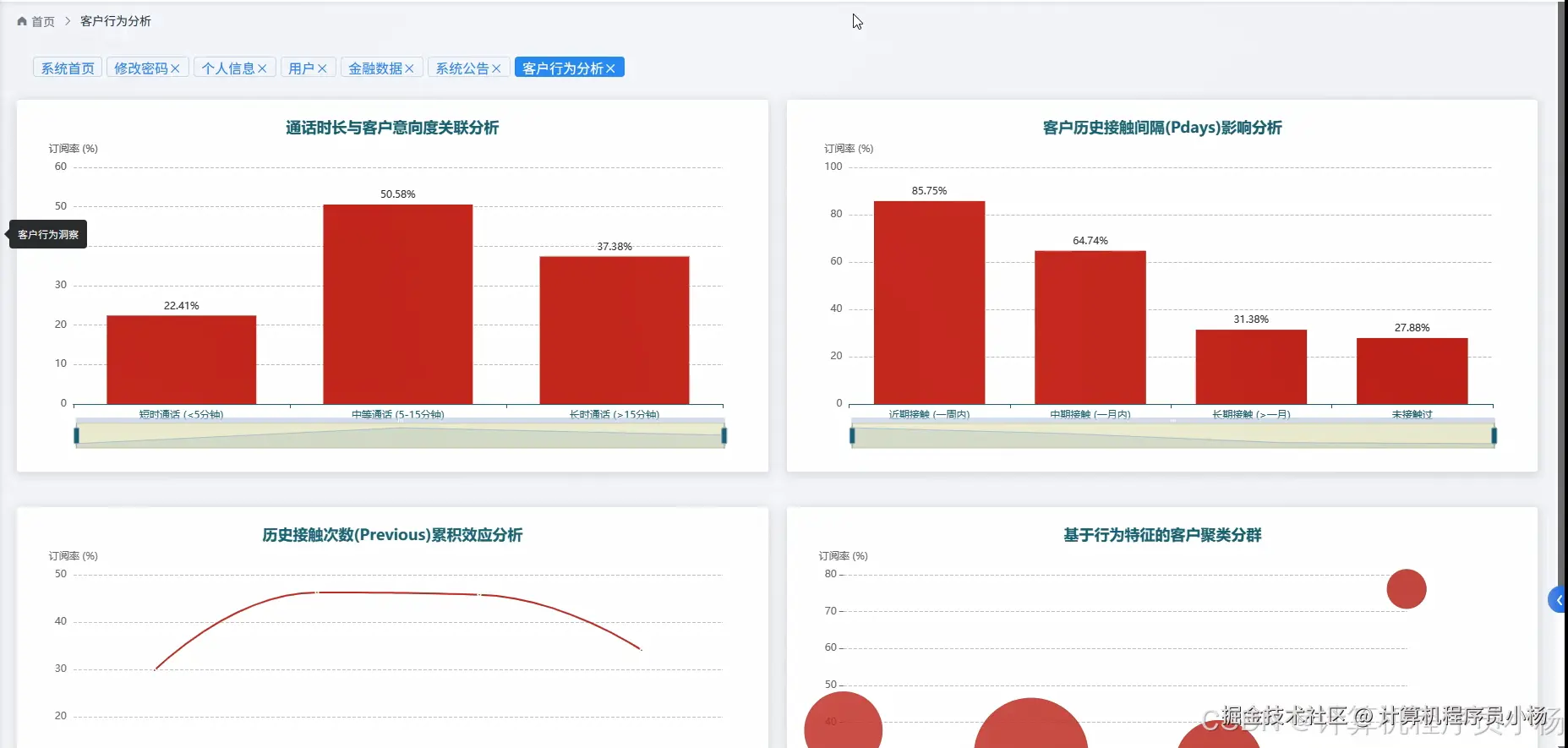This screenshot has width=1568, height=748.
Task: Click the 64.74% mid-term contact bar
Action: tap(1090, 328)
